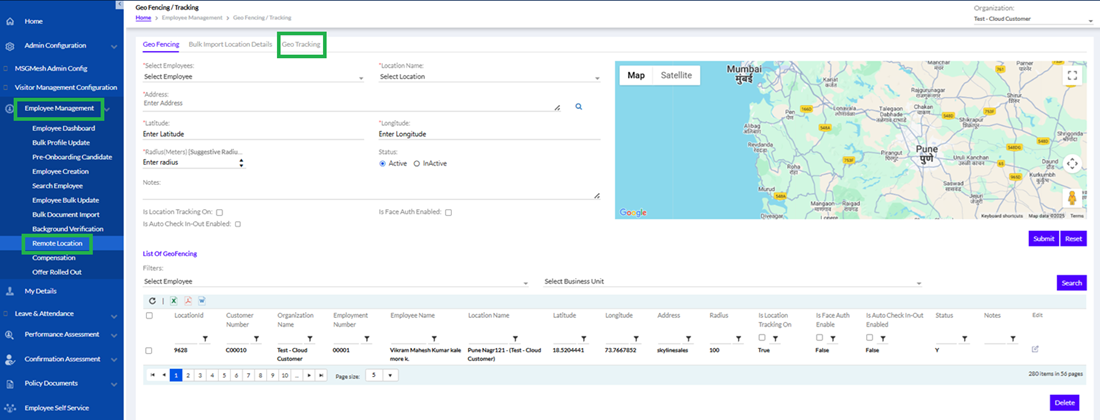Export grid to PDF
This screenshot has height=420, width=1100.
187,300
